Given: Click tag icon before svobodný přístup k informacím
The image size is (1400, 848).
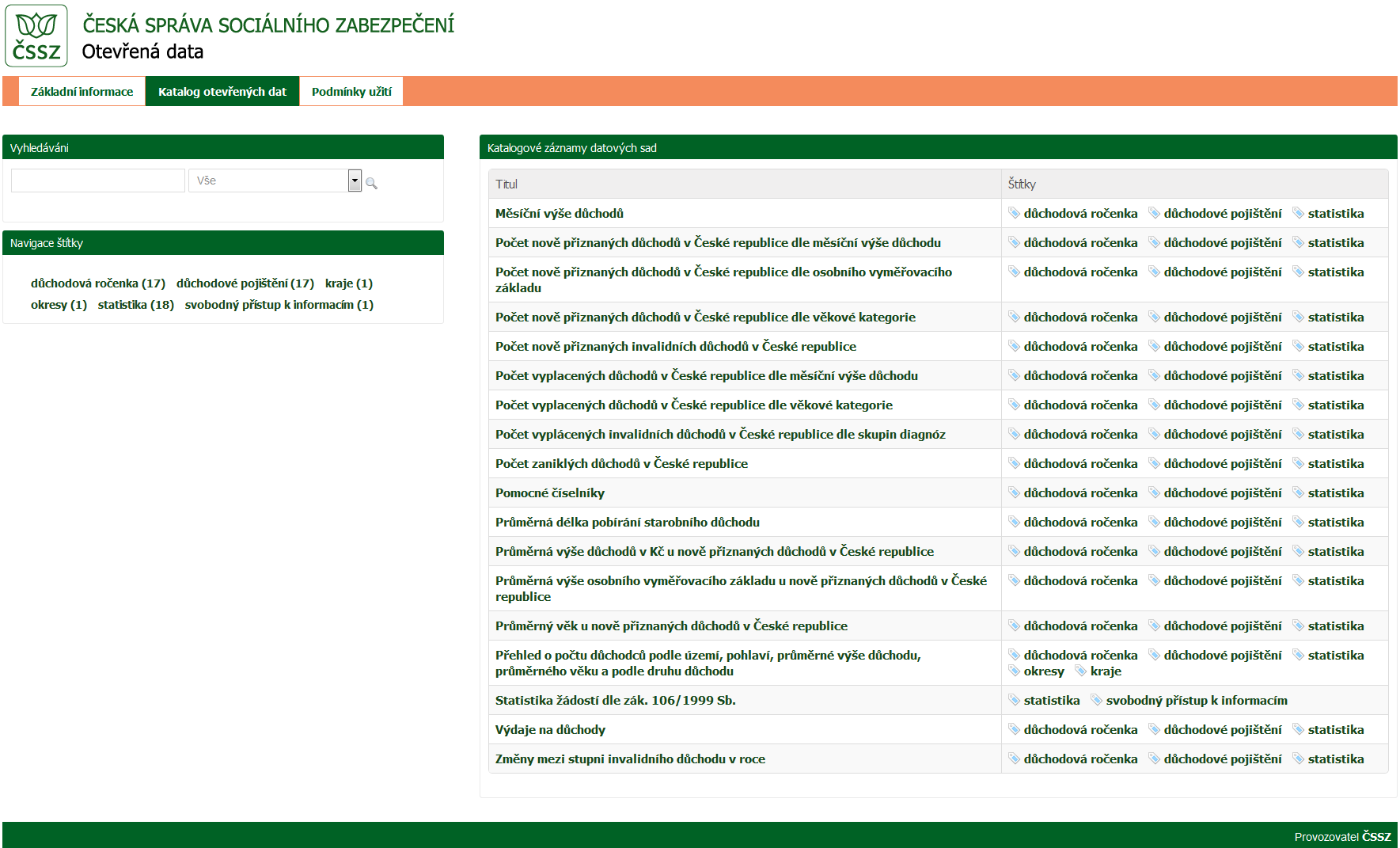Looking at the screenshot, I should point(1097,700).
